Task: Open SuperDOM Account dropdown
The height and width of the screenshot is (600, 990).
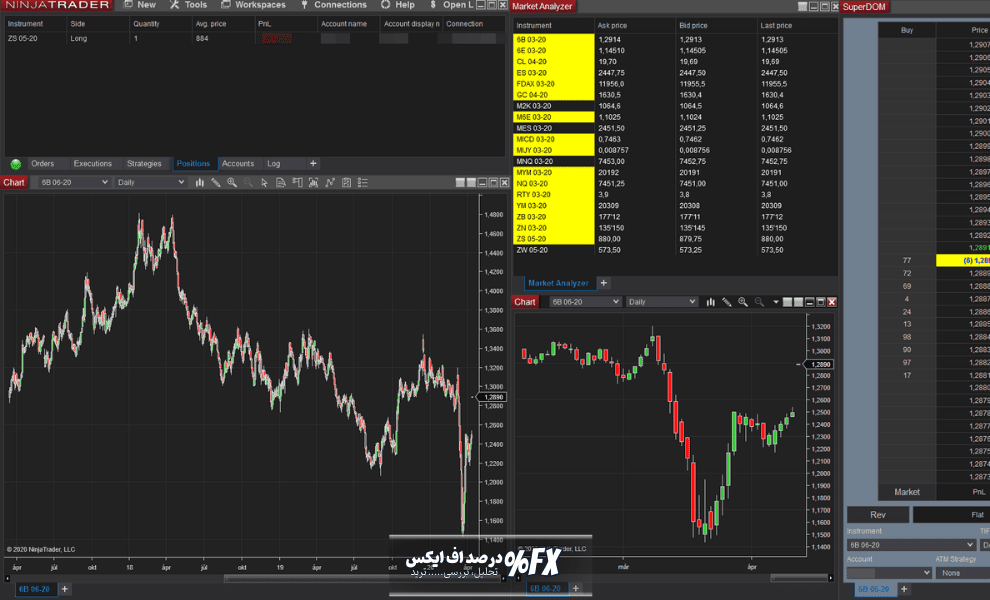Action: click(890, 573)
